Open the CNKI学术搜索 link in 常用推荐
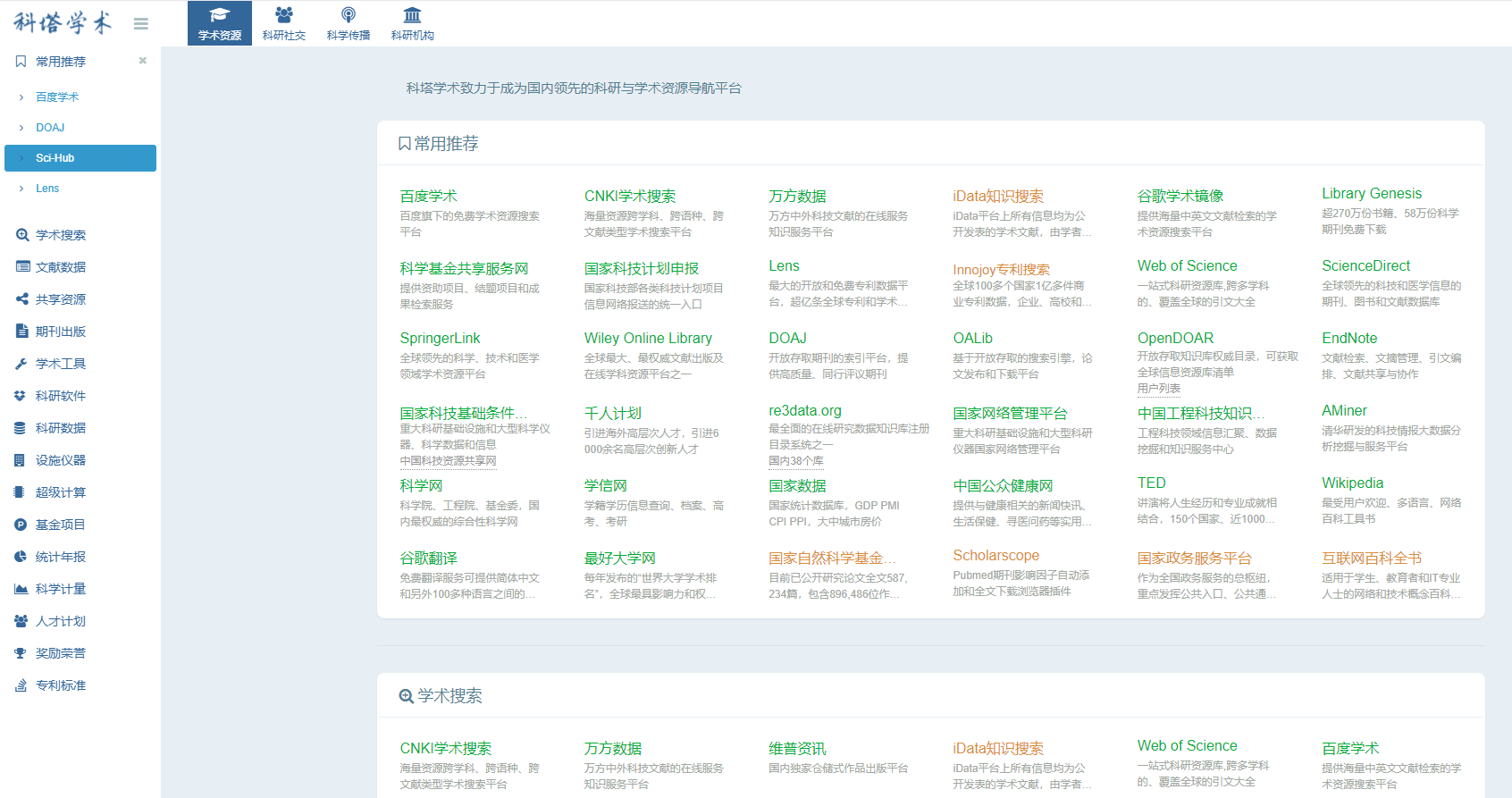Screen dimensions: 1512x798 coord(630,197)
